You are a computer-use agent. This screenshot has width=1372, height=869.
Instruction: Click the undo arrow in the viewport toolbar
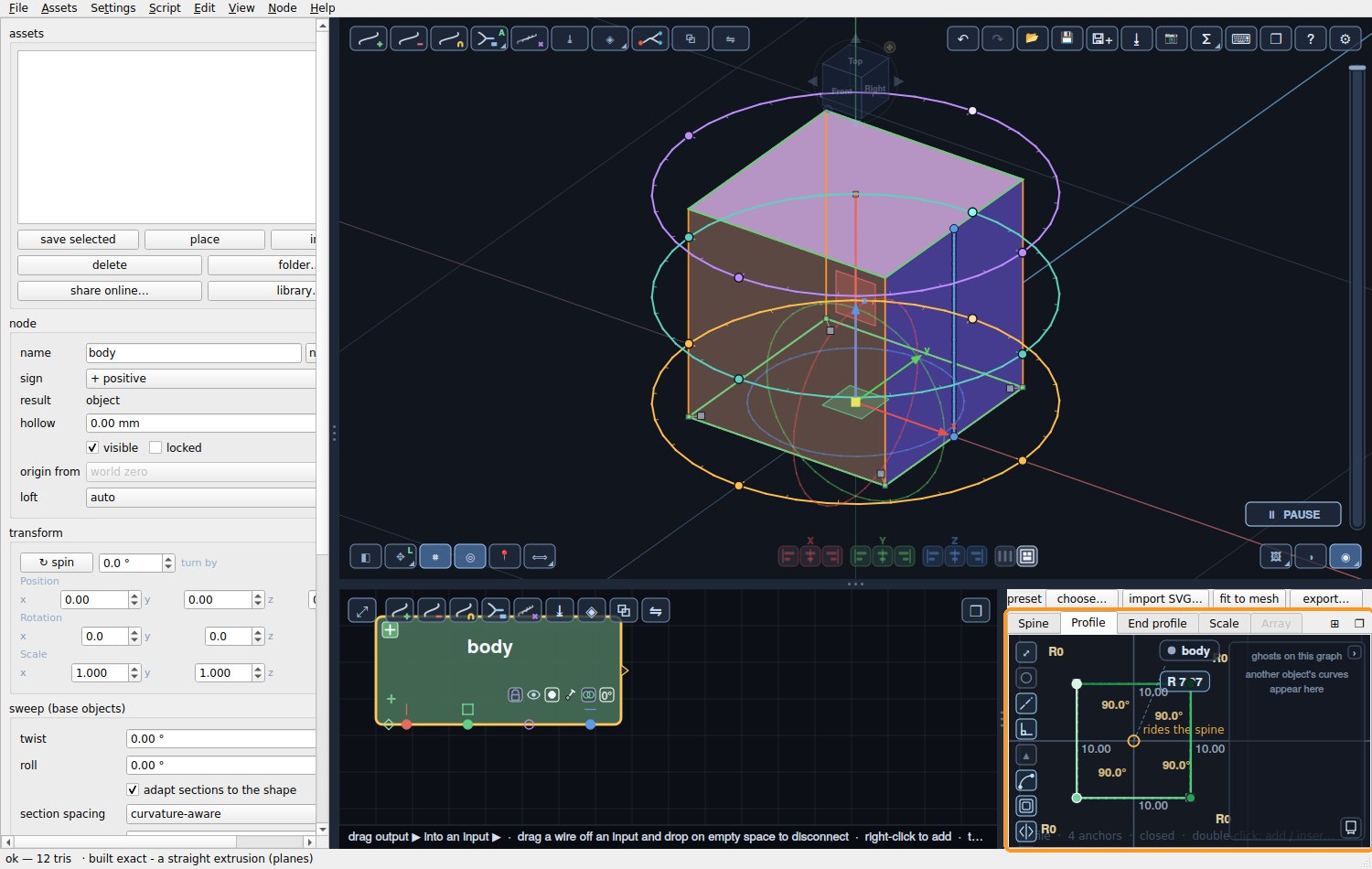click(x=962, y=39)
